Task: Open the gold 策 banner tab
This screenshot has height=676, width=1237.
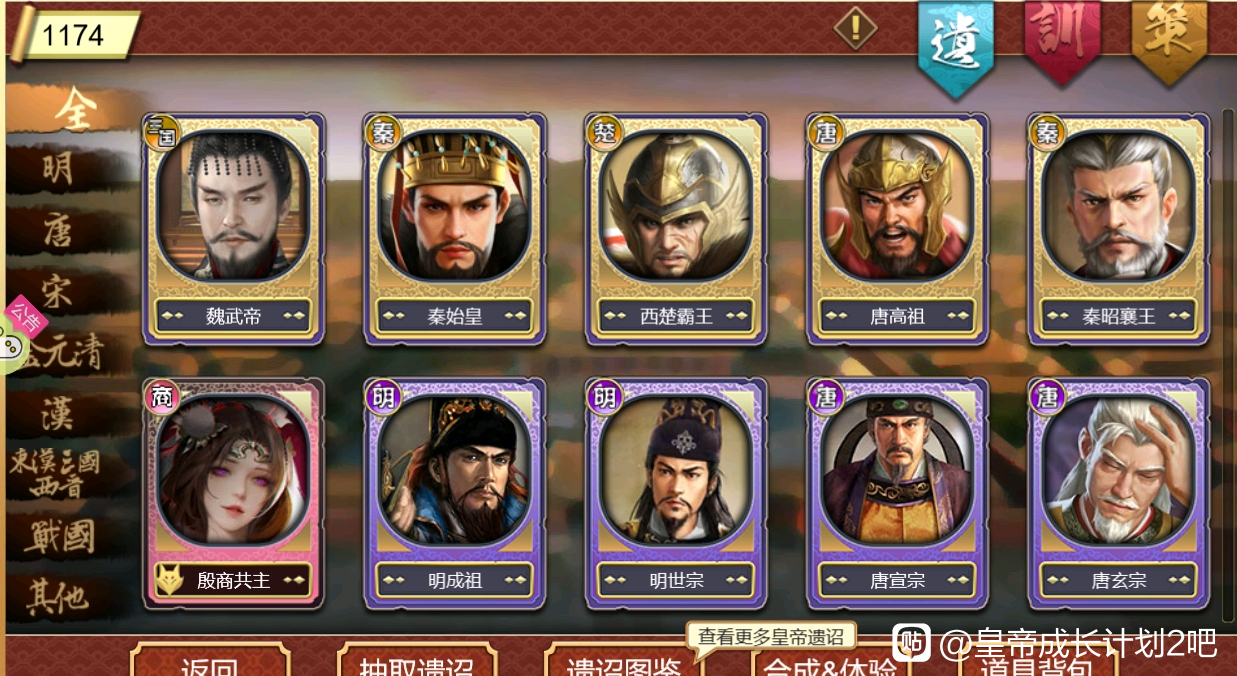Action: 1169,42
